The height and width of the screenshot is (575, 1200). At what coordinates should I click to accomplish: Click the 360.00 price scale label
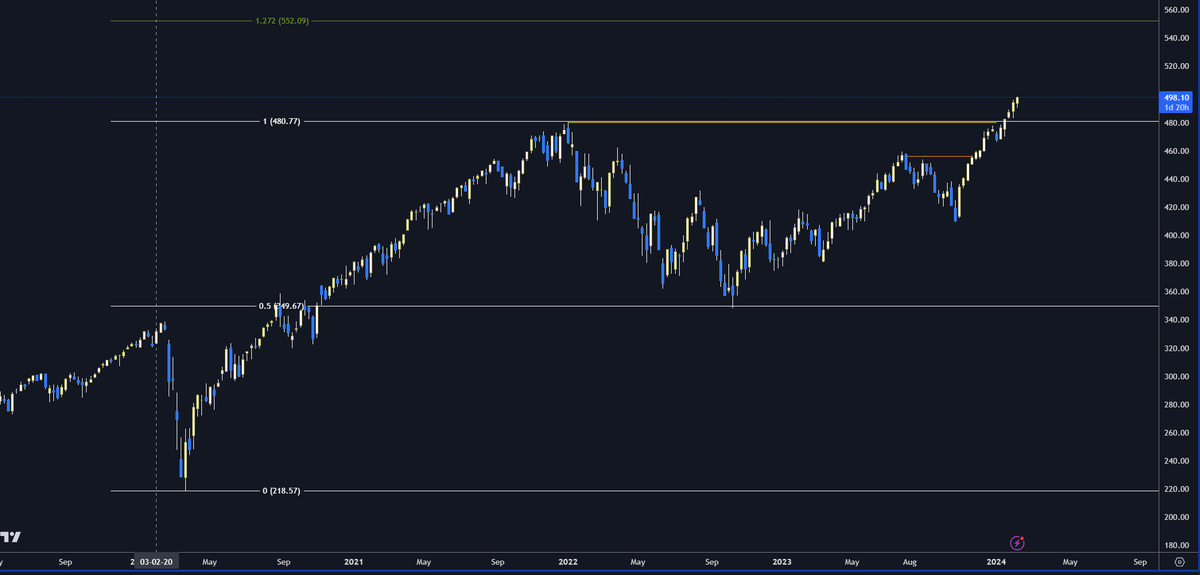point(1175,292)
